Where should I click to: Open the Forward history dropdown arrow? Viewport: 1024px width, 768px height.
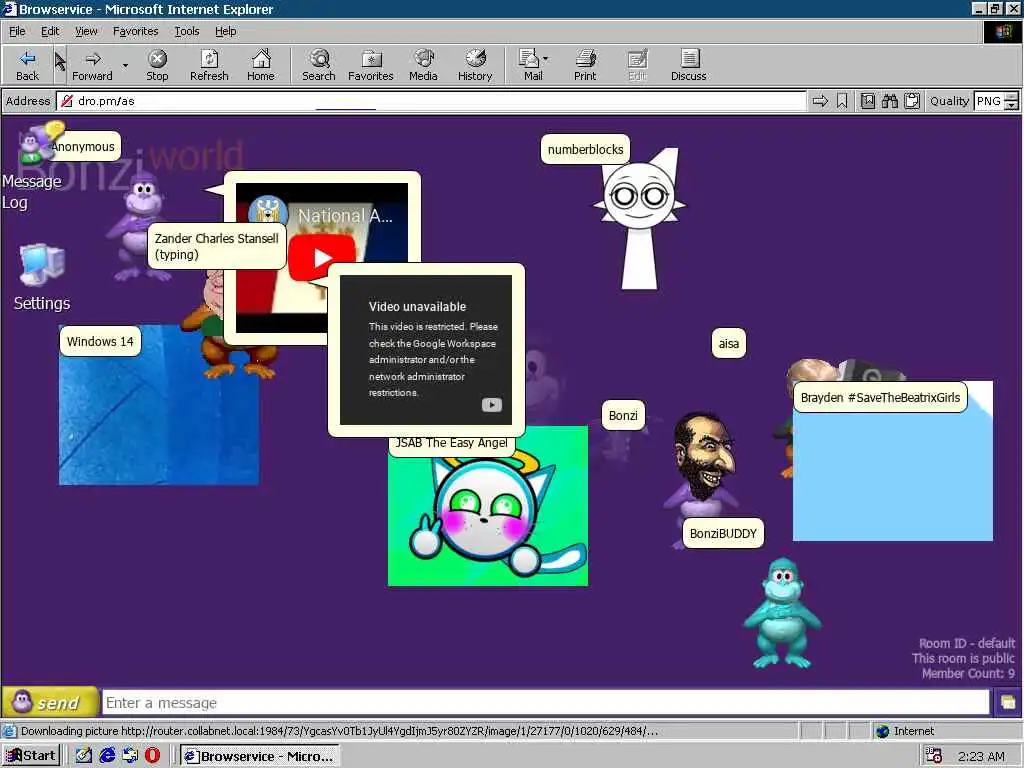125,65
